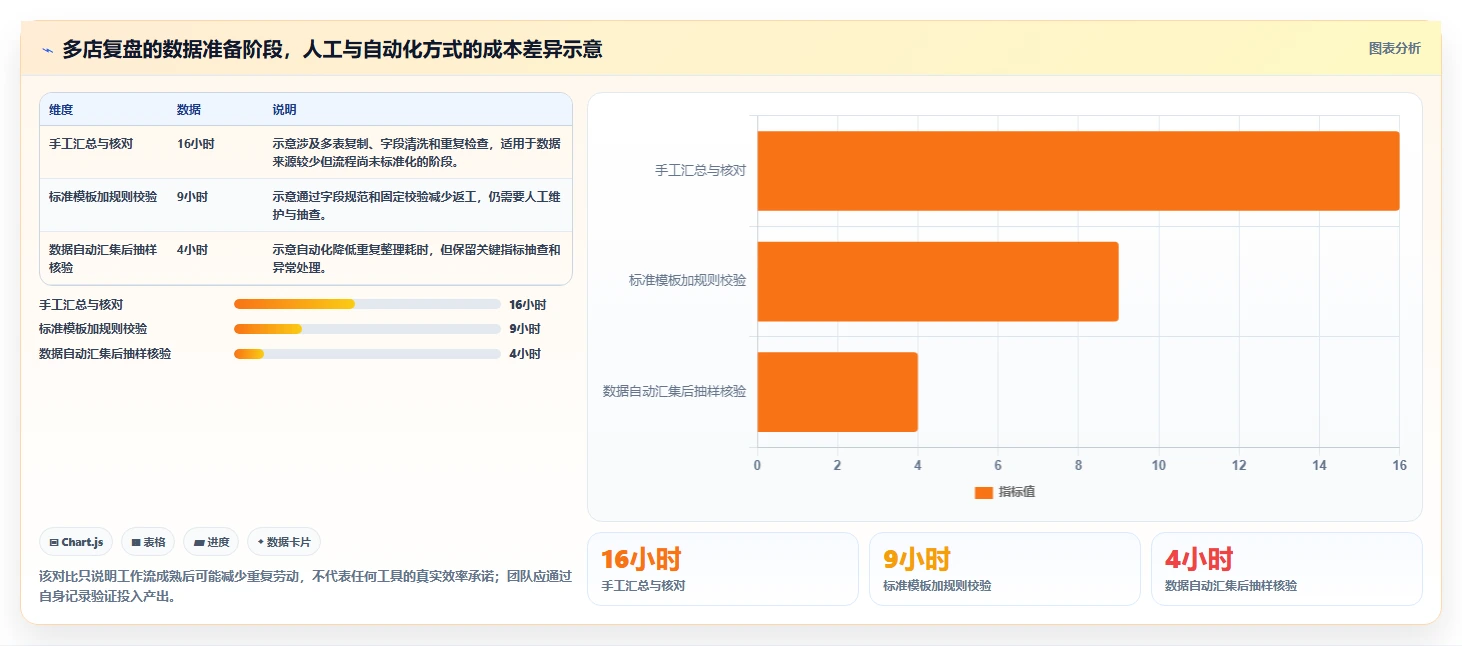
Task: Click the 9小时 data card
Action: (x=1004, y=569)
